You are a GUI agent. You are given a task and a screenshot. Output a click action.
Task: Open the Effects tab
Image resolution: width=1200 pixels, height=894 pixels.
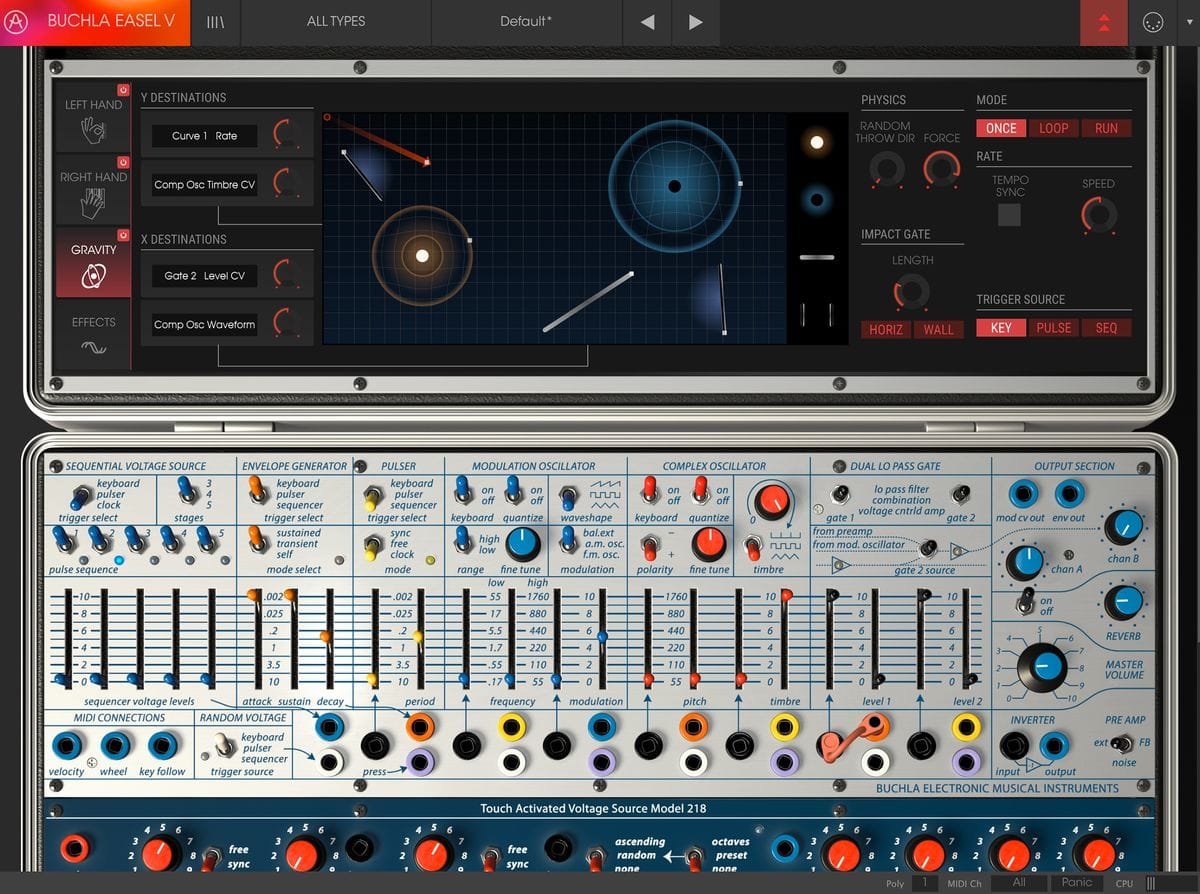[x=93, y=335]
